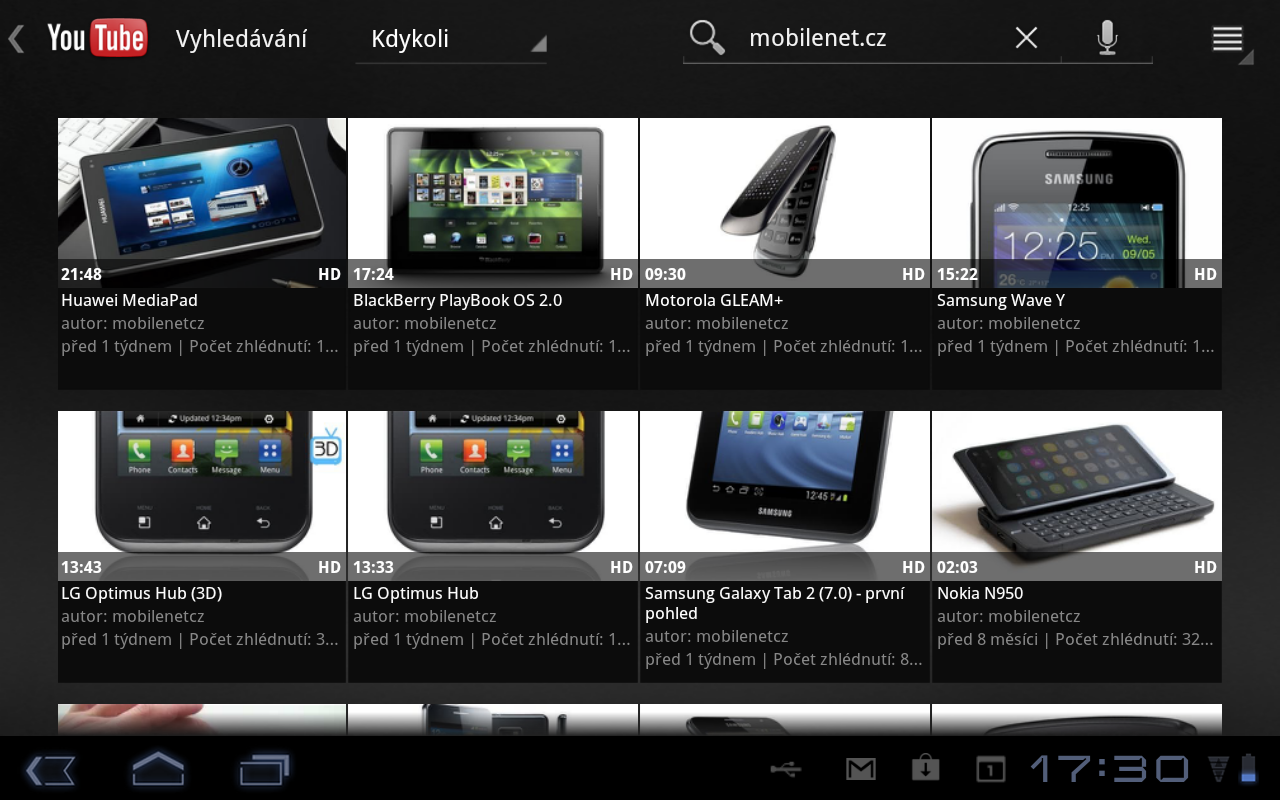
Task: Start a voice search with the microphone
Action: coord(1106,37)
